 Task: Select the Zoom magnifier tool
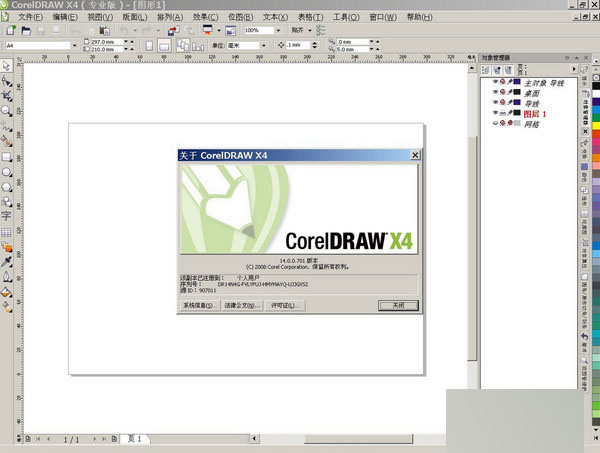tap(6, 111)
